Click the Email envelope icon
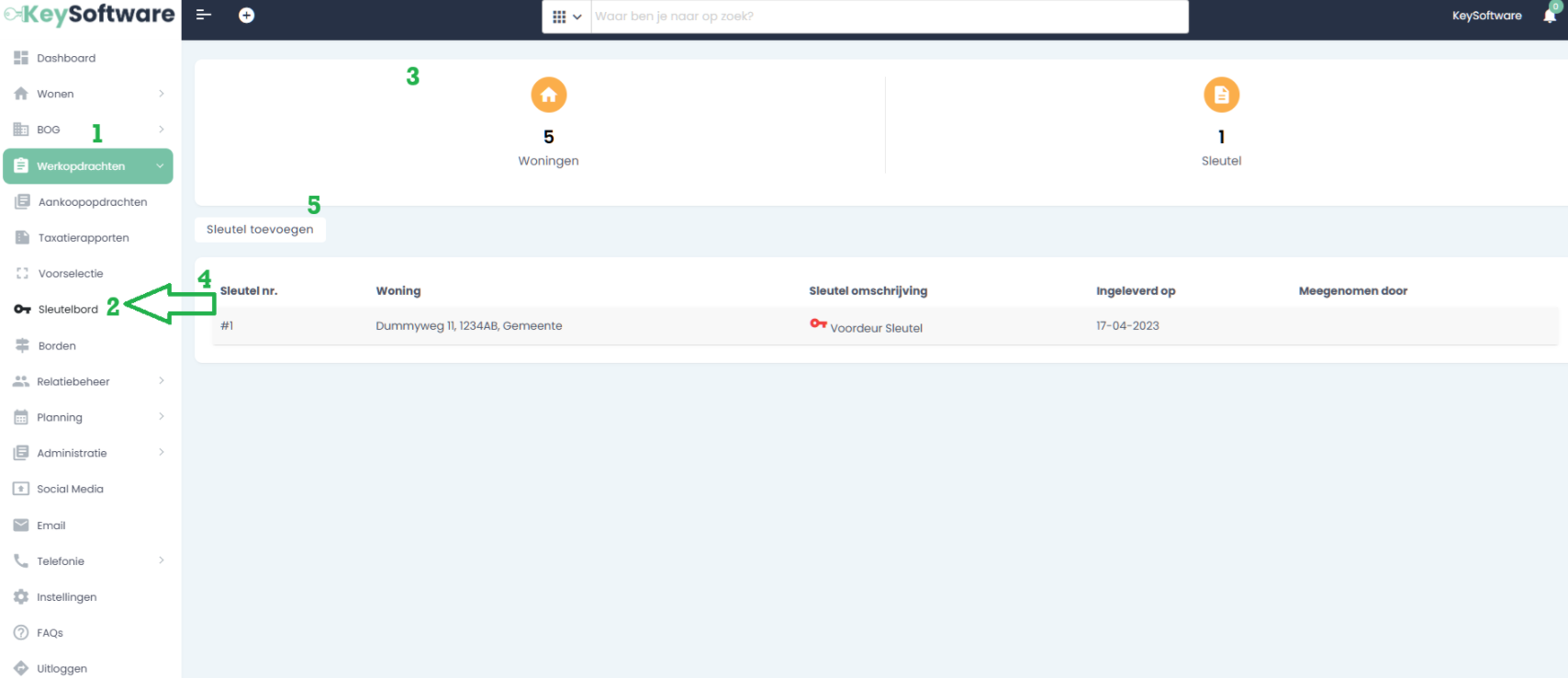Viewport: 1568px width, 678px height. 21,525
